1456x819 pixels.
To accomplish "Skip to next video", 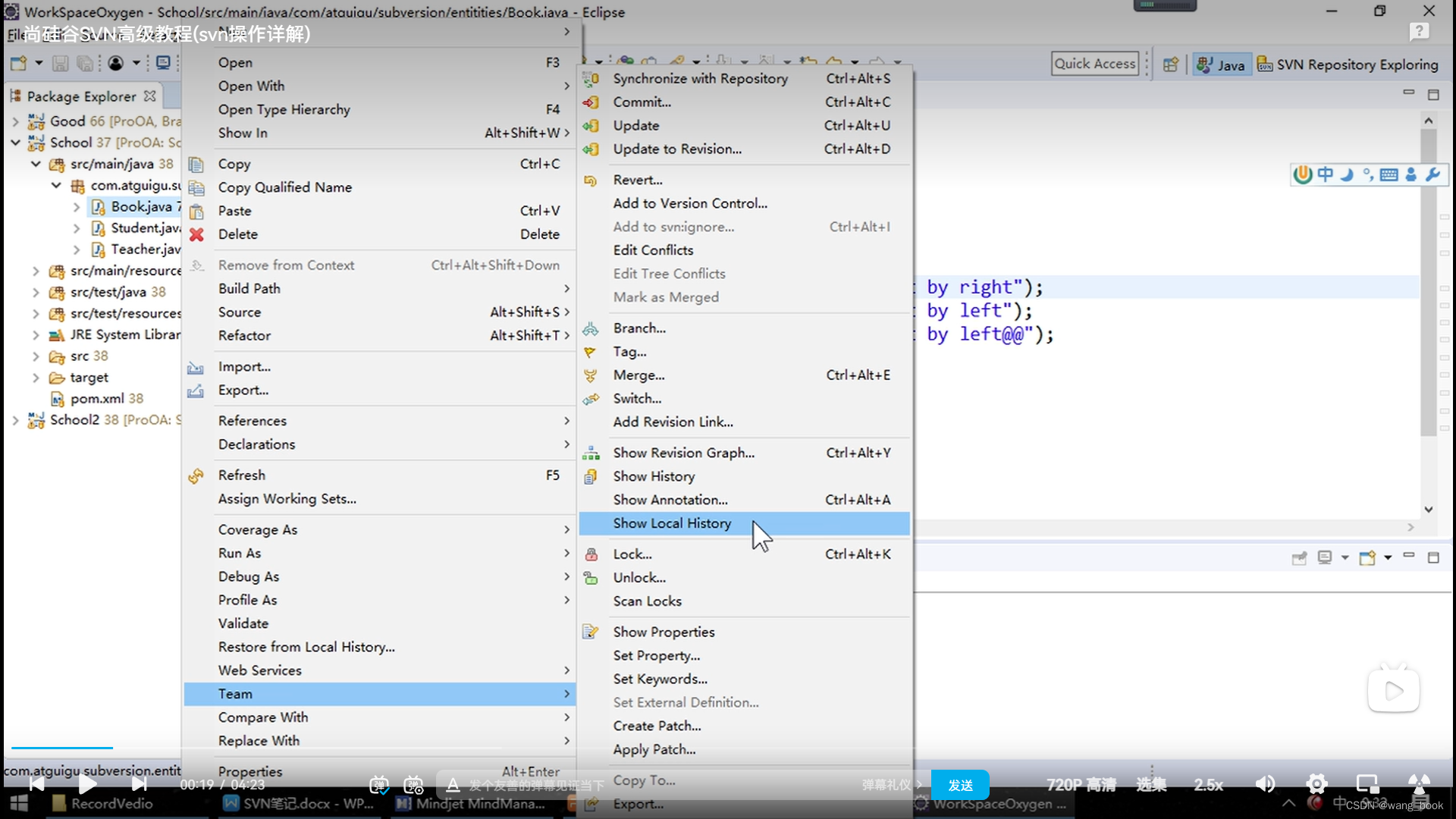I will [139, 784].
